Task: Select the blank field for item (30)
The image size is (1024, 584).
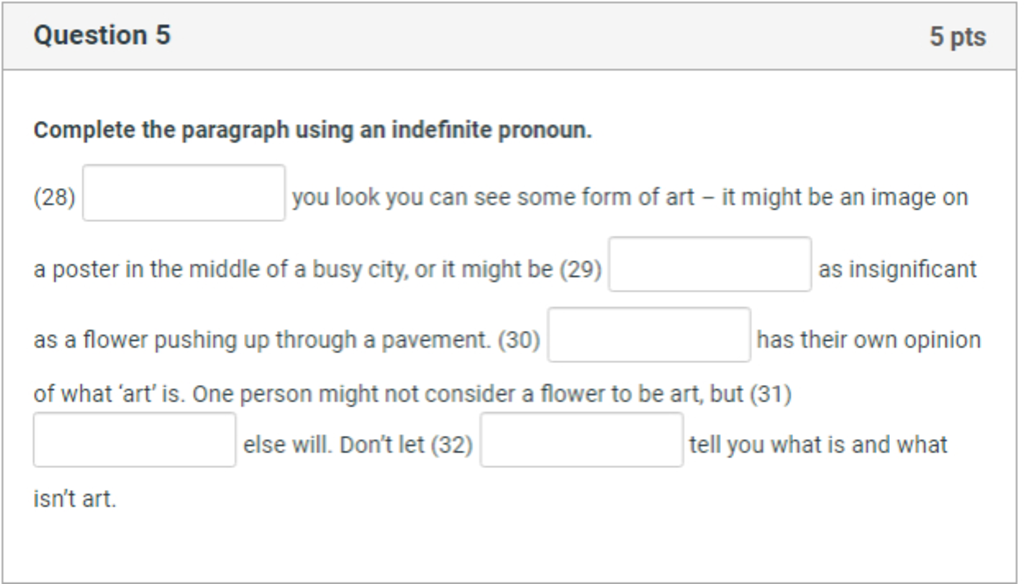Action: point(649,334)
